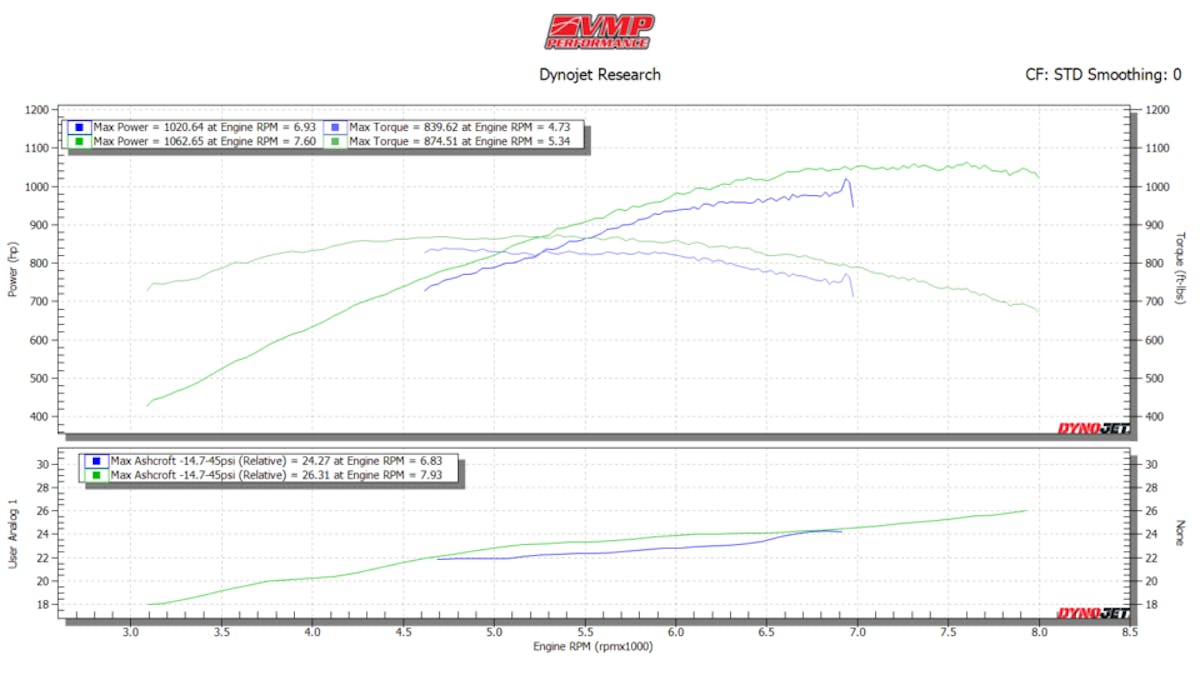
Task: Click the DynoJet logo in the boost graph
Action: [1093, 613]
